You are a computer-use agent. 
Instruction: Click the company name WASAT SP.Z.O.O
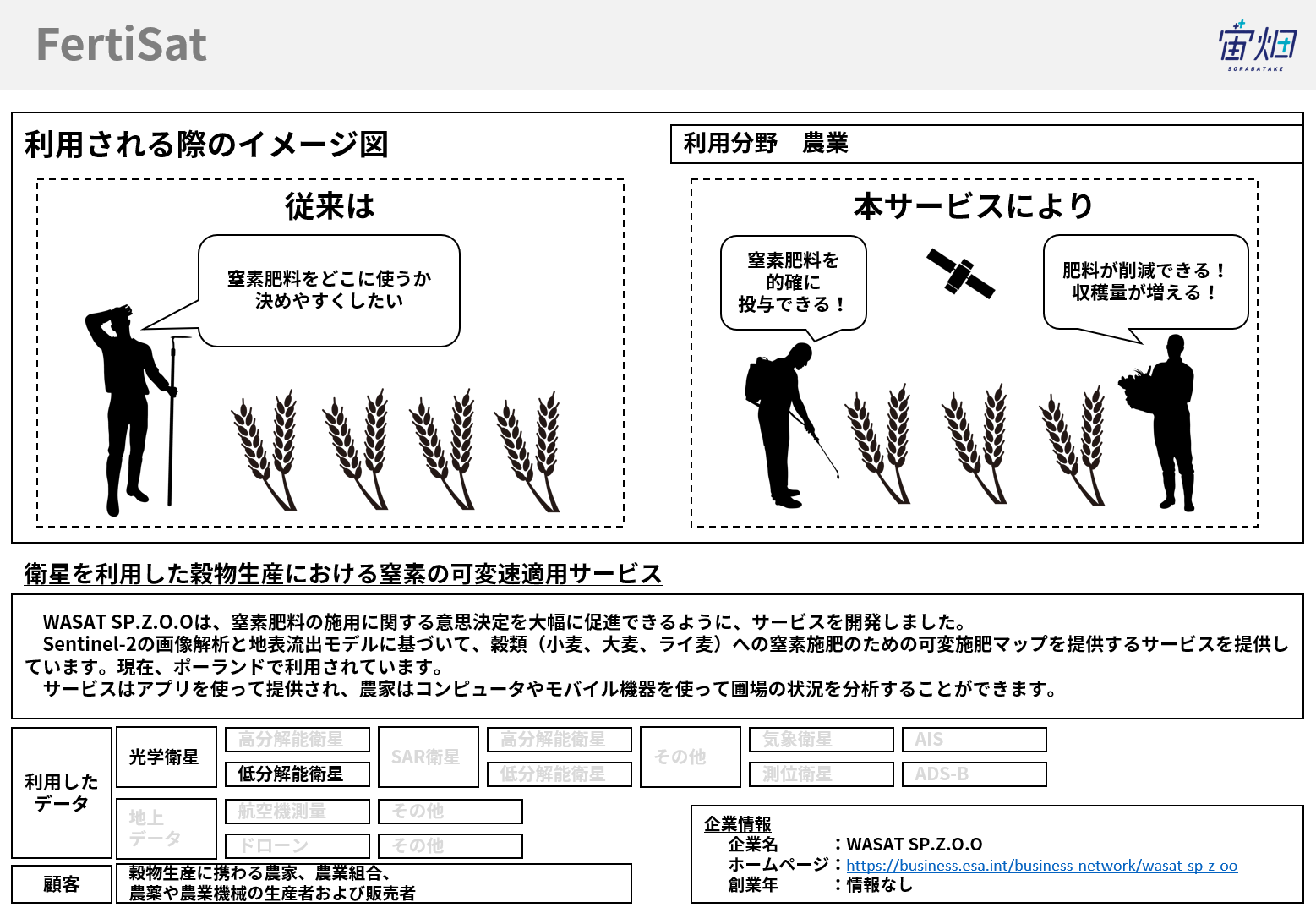[x=915, y=845]
